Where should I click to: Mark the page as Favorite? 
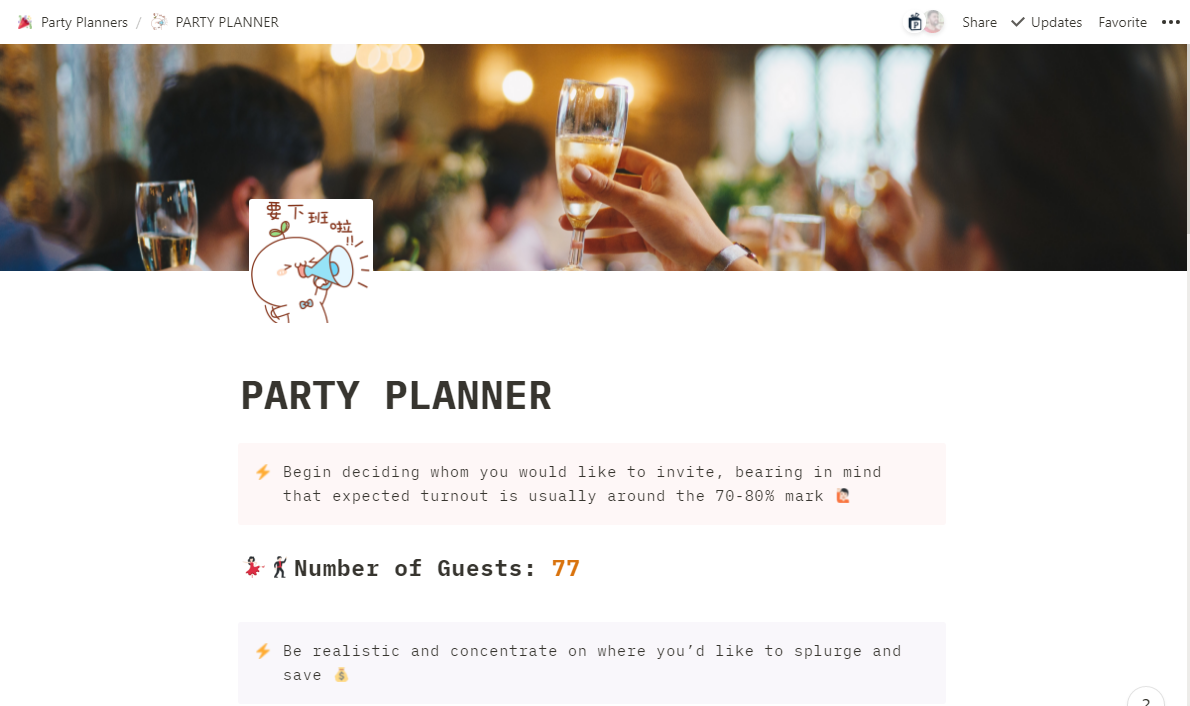point(1122,22)
